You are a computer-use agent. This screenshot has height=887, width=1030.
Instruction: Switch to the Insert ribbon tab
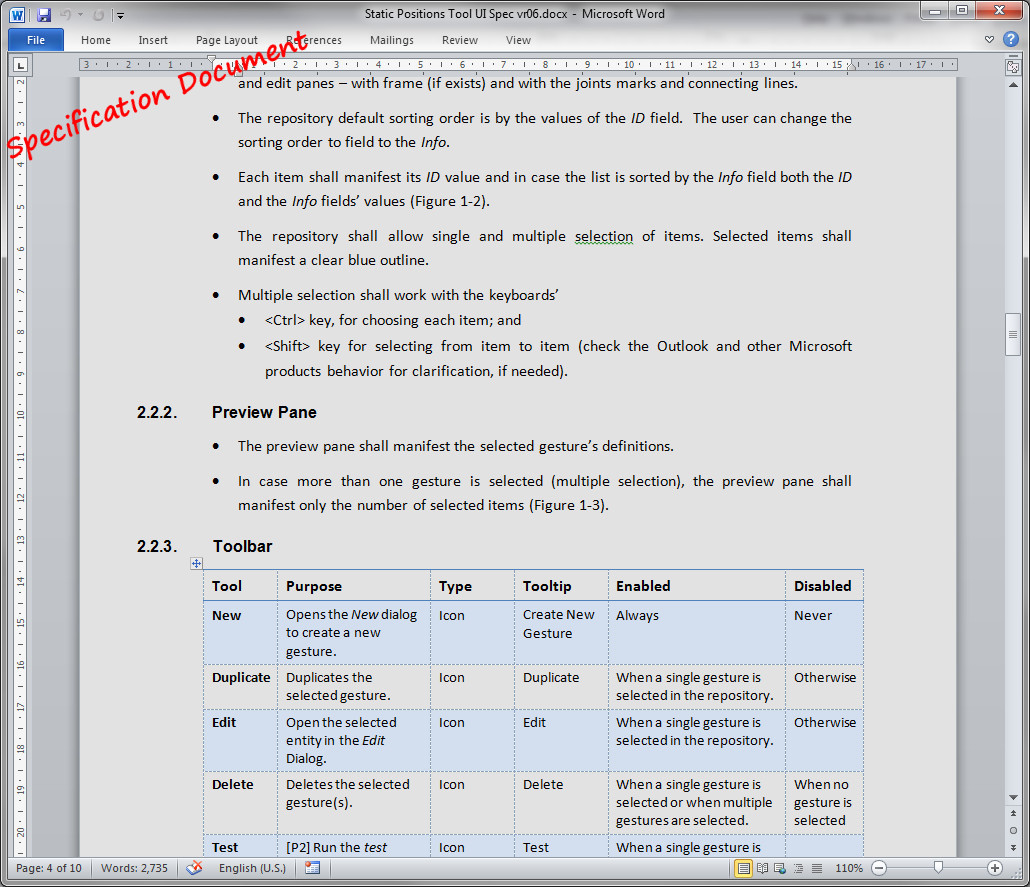[x=153, y=40]
